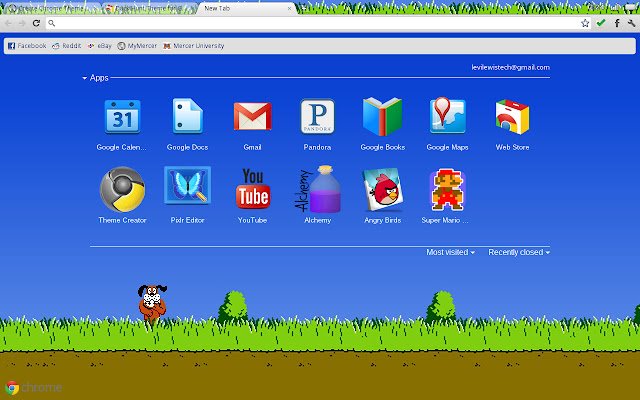Expand the Recently closed dropdown
This screenshot has height=400, width=640.
point(519,252)
